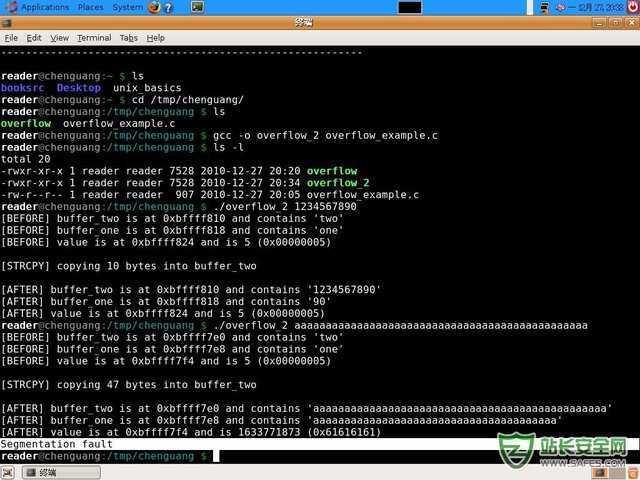640x480 pixels.
Task: Click the hex value '(0x61616161)'
Action: tap(344, 432)
